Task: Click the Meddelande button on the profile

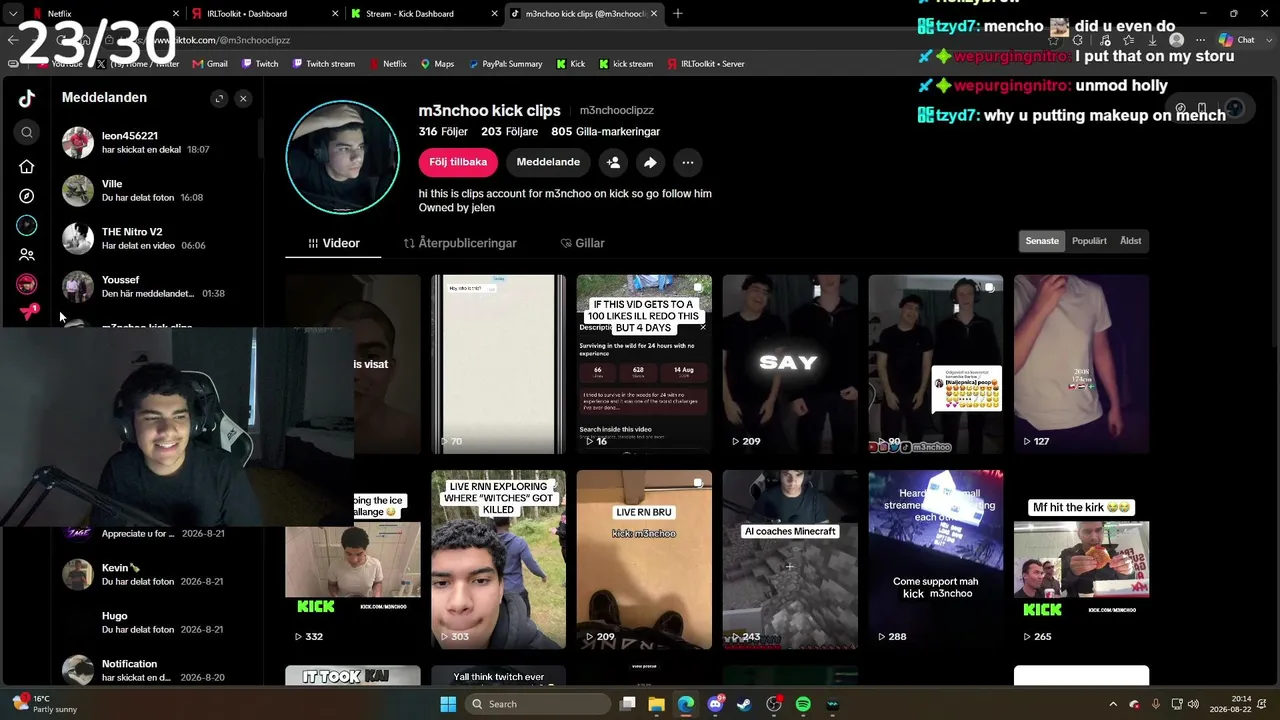Action: (x=548, y=162)
